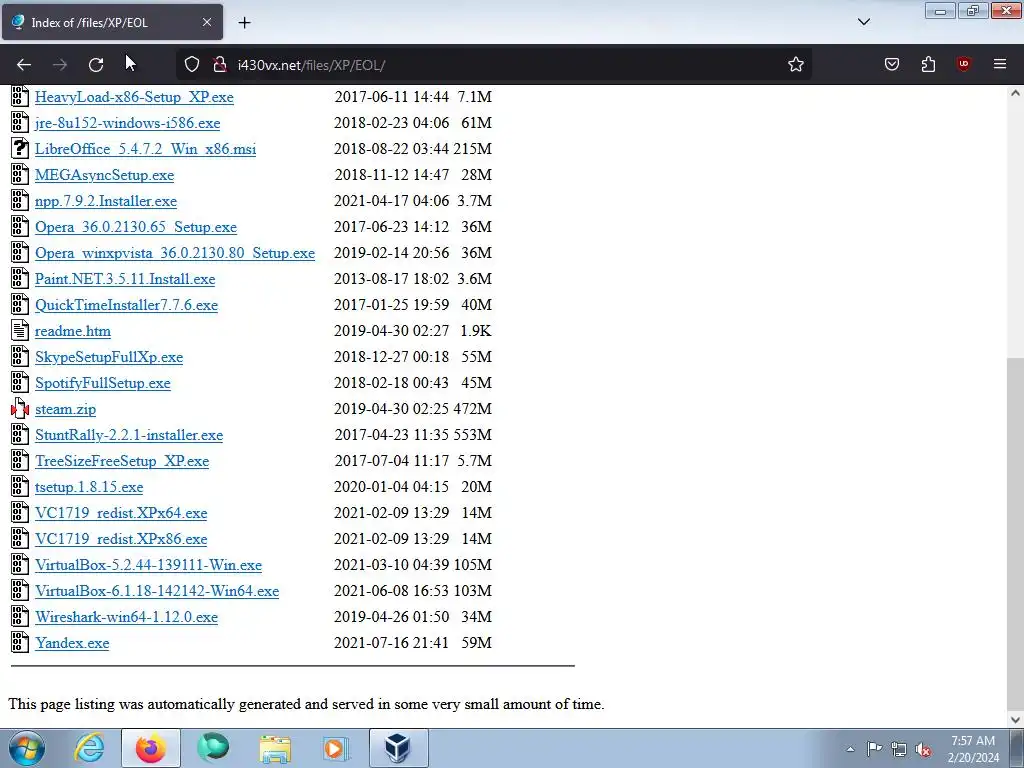Image resolution: width=1024 pixels, height=768 pixels.
Task: Click the Yandex.exe link
Action: point(72,643)
